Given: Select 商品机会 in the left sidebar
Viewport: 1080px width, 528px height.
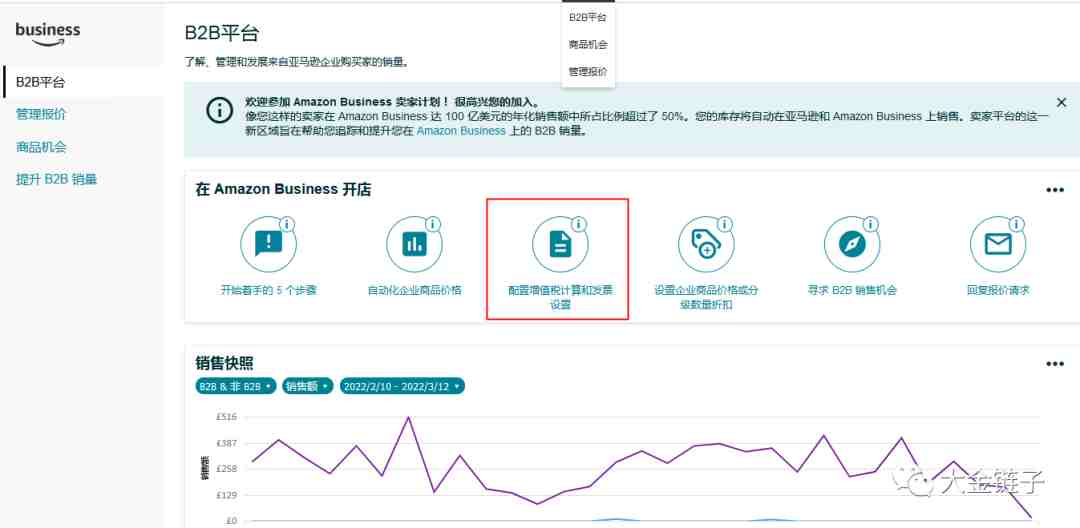Looking at the screenshot, I should tap(41, 147).
